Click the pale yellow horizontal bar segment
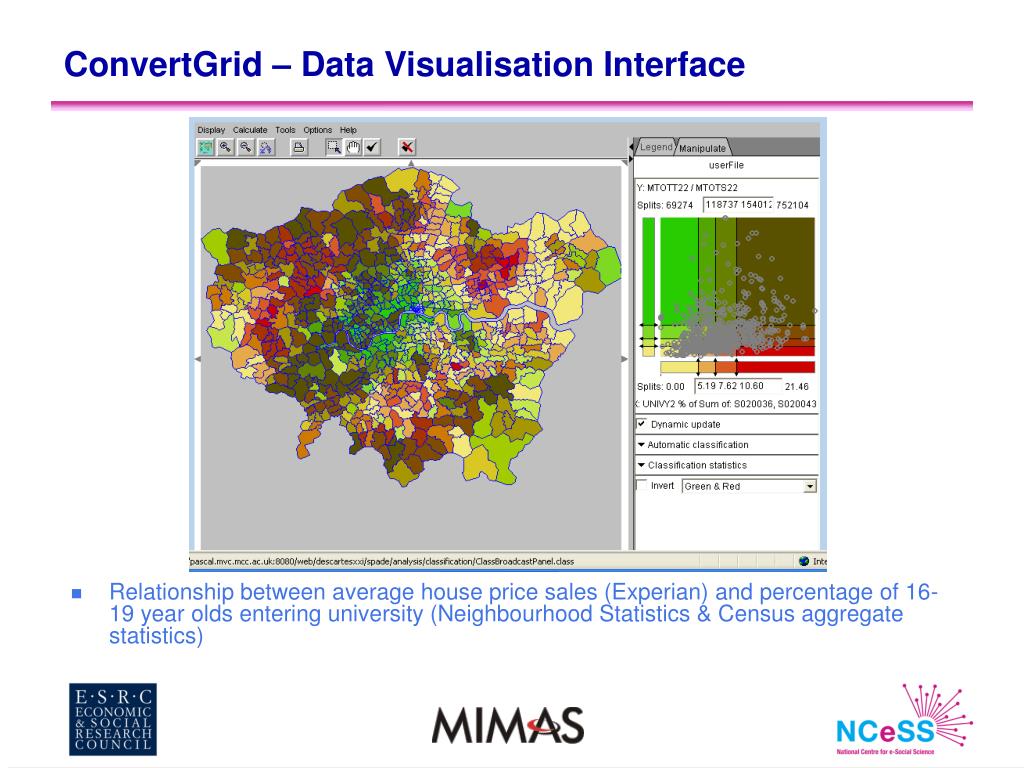1024x768 pixels. pos(679,367)
